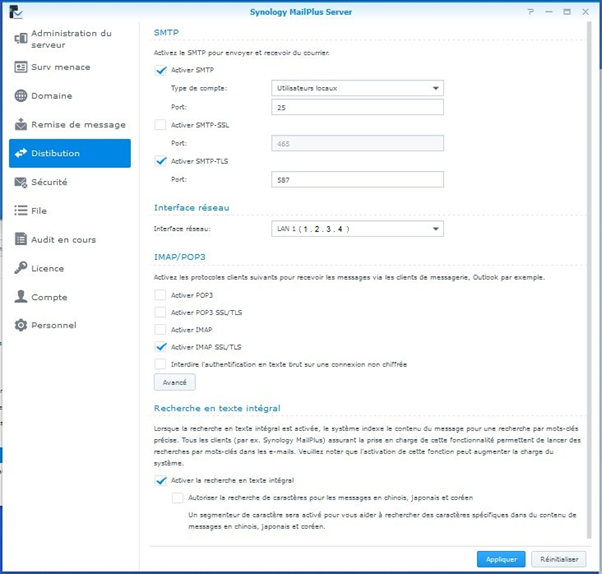The height and width of the screenshot is (574, 602).
Task: Open the Domaine section
Action: 70,96
